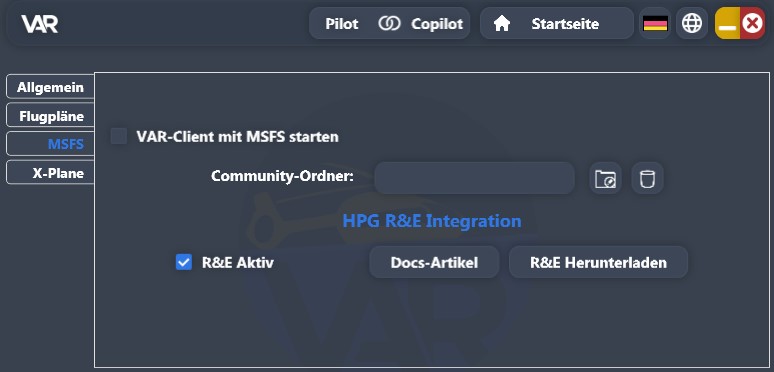Image resolution: width=774 pixels, height=372 pixels.
Task: Click the linked rings icon between Pilot and Copilot
Action: click(389, 24)
